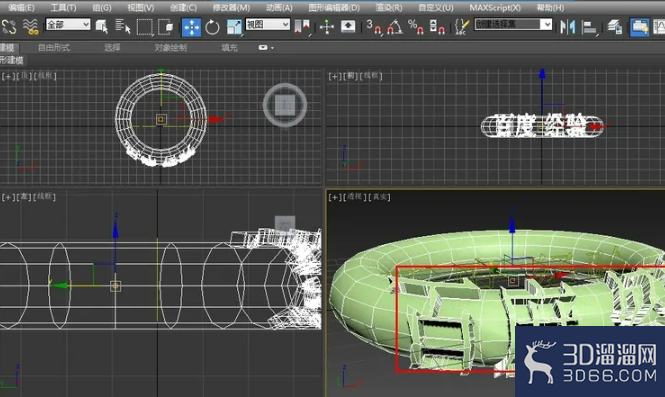Click the Unlink Selection tool
Viewport: 665px width, 397px height.
click(x=9, y=27)
